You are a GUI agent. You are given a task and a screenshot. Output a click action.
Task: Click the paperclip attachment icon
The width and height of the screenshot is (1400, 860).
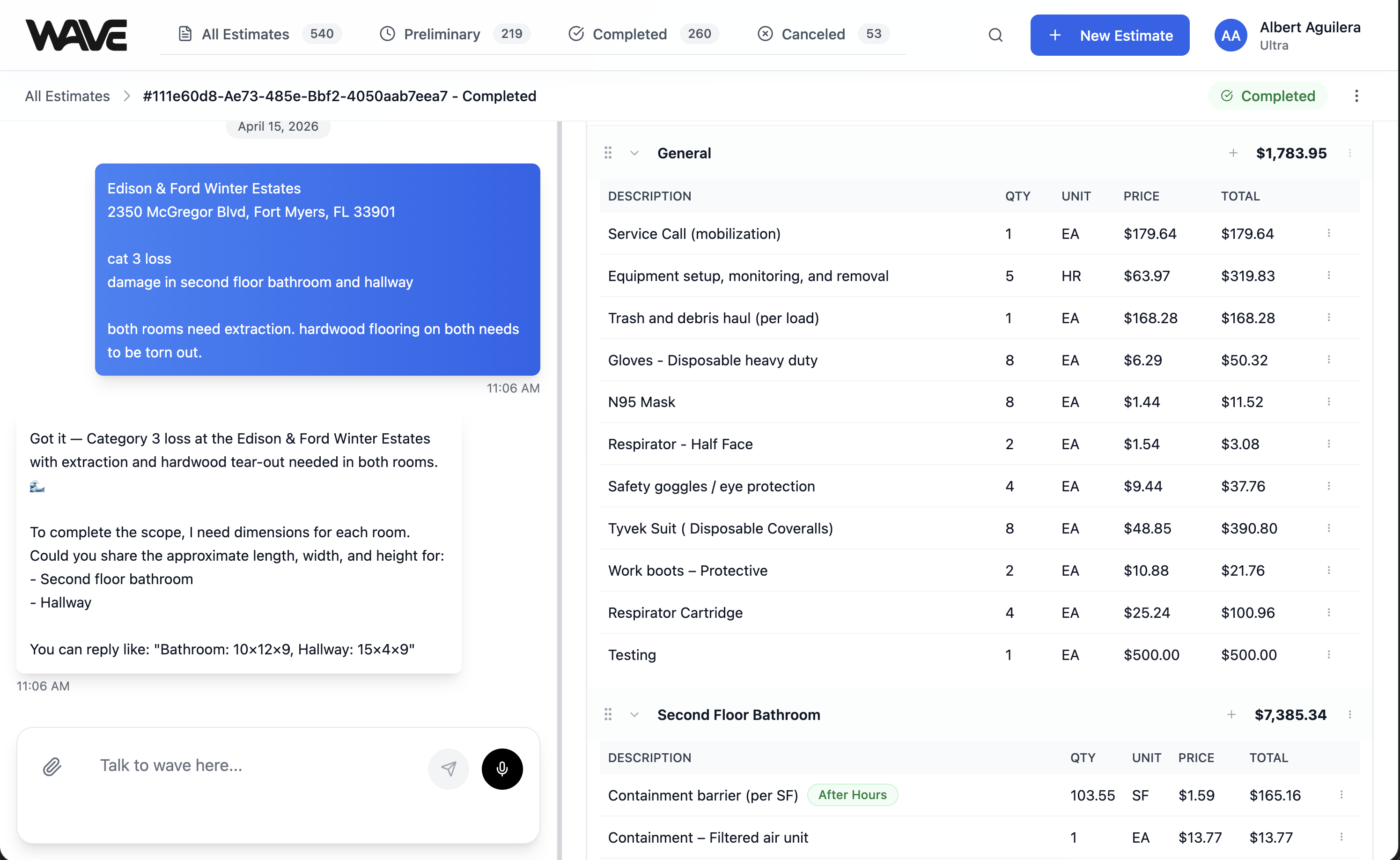52,767
